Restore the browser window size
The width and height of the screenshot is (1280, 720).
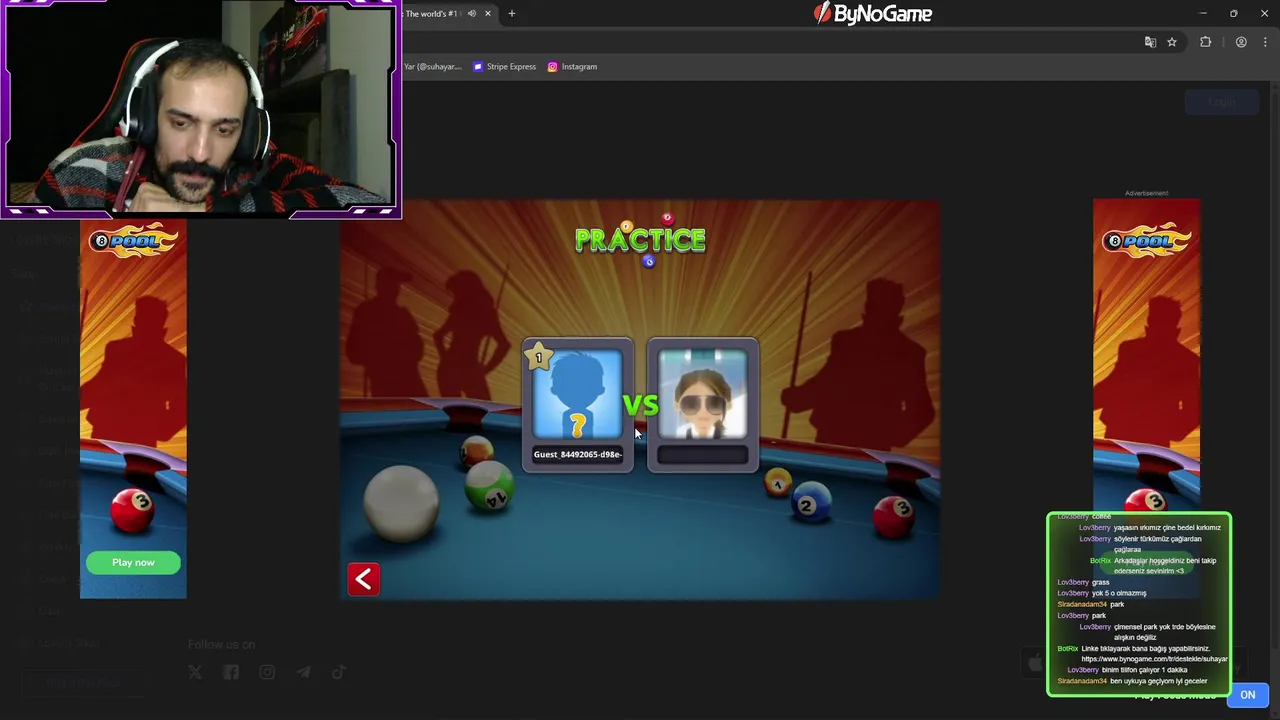pyautogui.click(x=1234, y=13)
